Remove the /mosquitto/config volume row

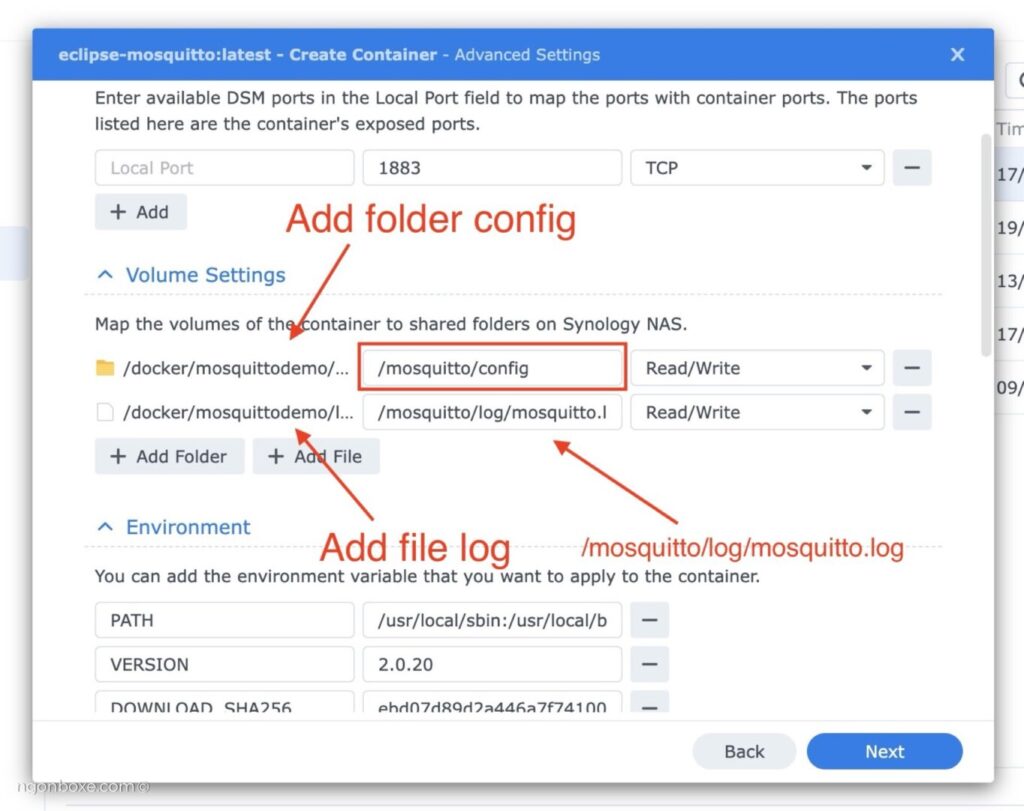point(912,368)
